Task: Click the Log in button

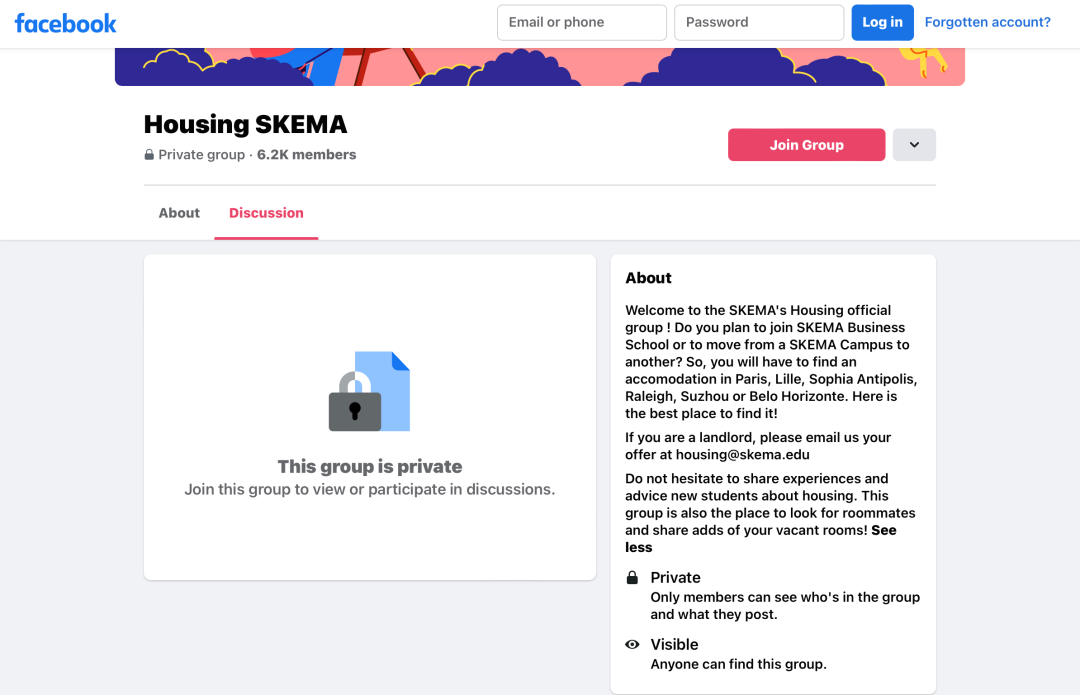Action: (882, 22)
